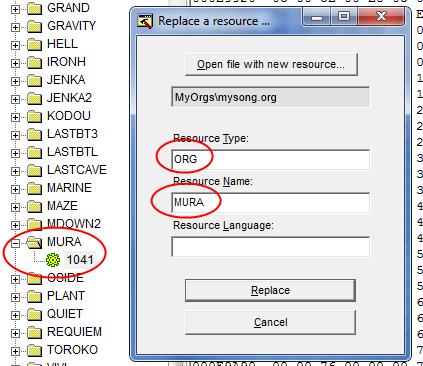The width and height of the screenshot is (423, 366).
Task: Select the REQUIEM tree label
Action: [74, 332]
